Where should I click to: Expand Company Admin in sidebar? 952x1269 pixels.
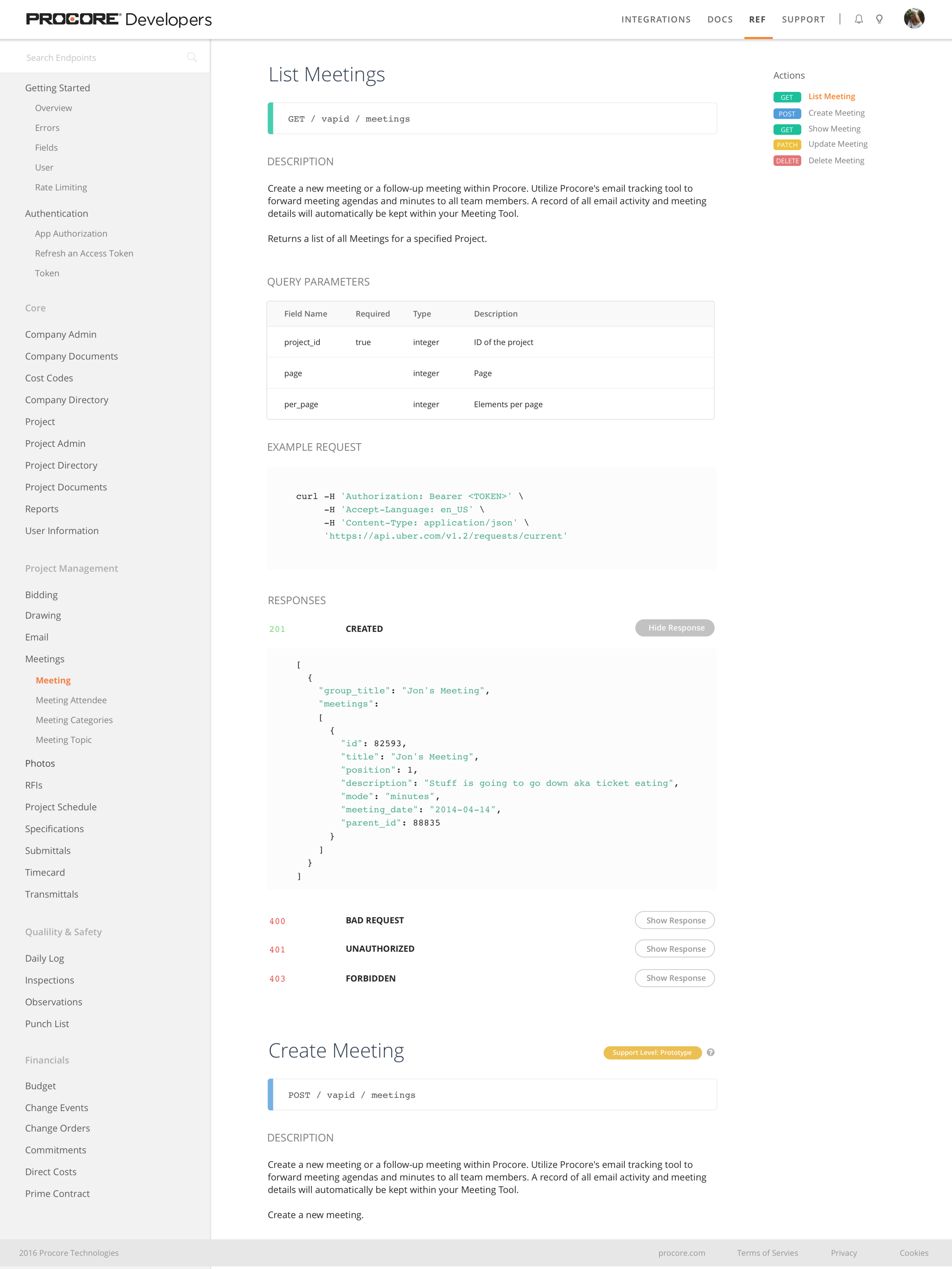pyautogui.click(x=60, y=334)
